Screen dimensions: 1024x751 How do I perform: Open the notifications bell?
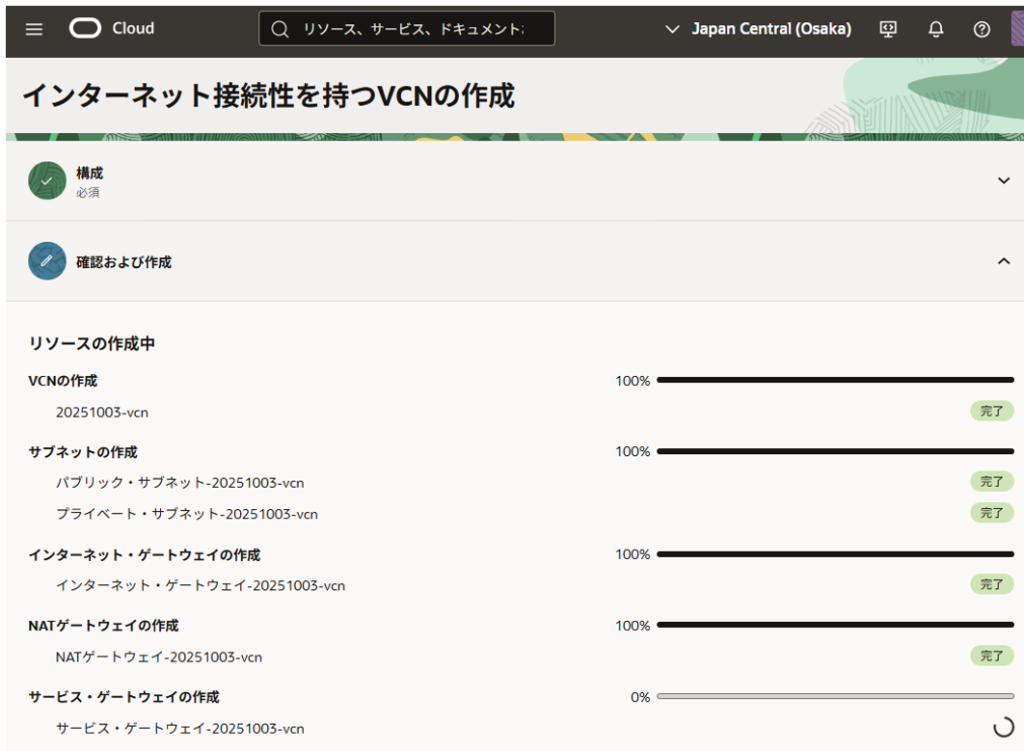pos(936,29)
